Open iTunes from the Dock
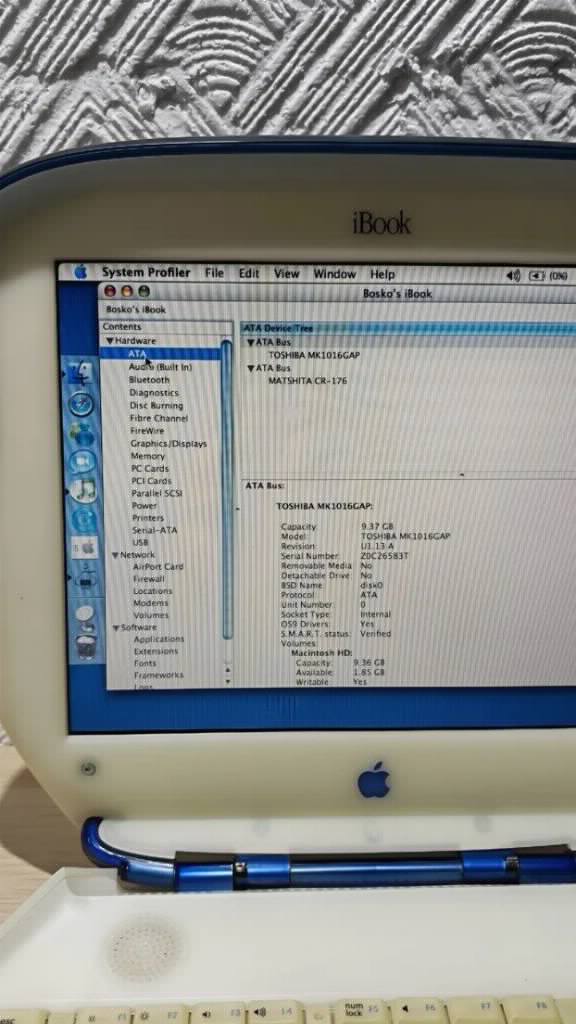 [x=84, y=490]
